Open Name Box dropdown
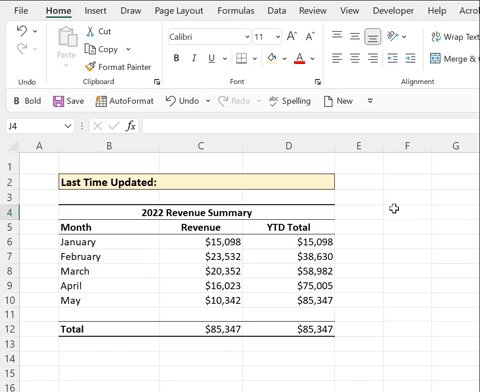The height and width of the screenshot is (392, 480). pyautogui.click(x=68, y=126)
